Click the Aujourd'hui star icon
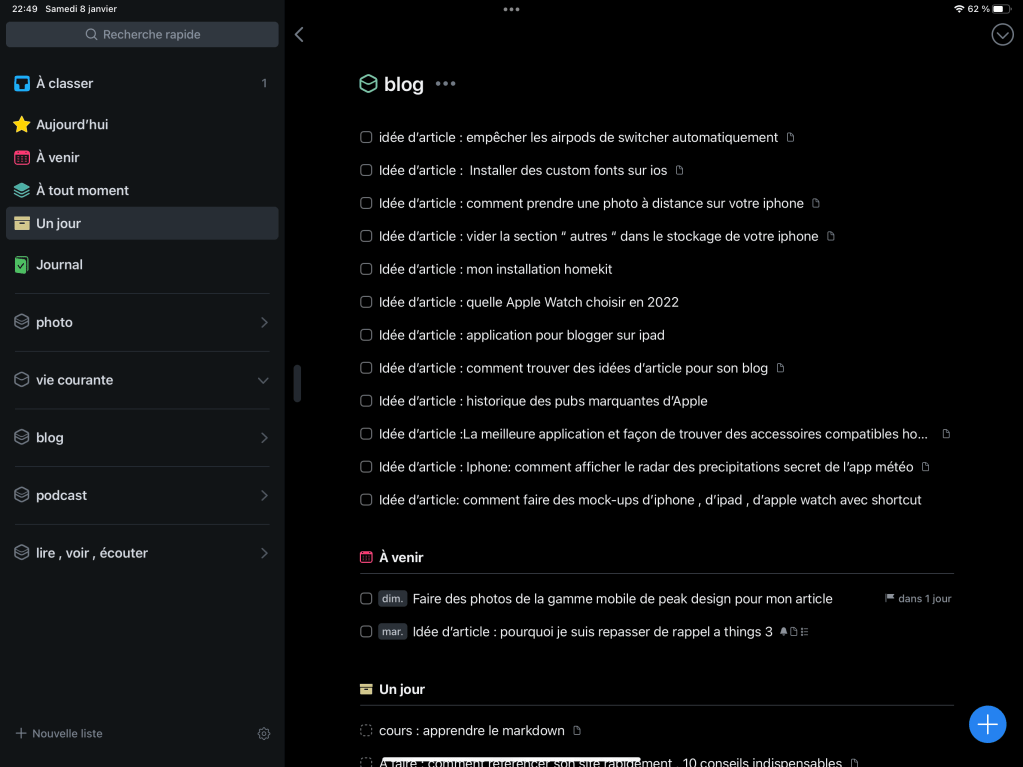The width and height of the screenshot is (1023, 767). (x=22, y=125)
